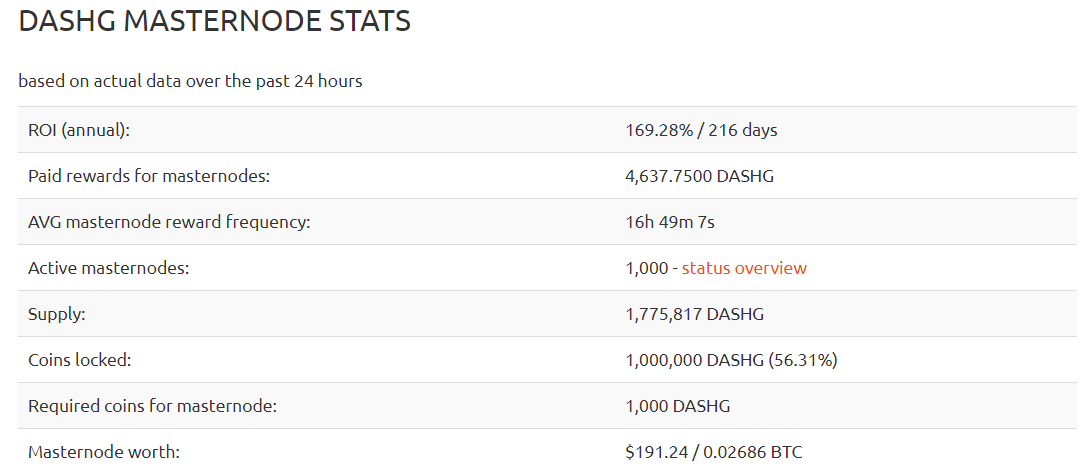
Task: Click the value '169.28% / 216 days'
Action: (x=701, y=130)
